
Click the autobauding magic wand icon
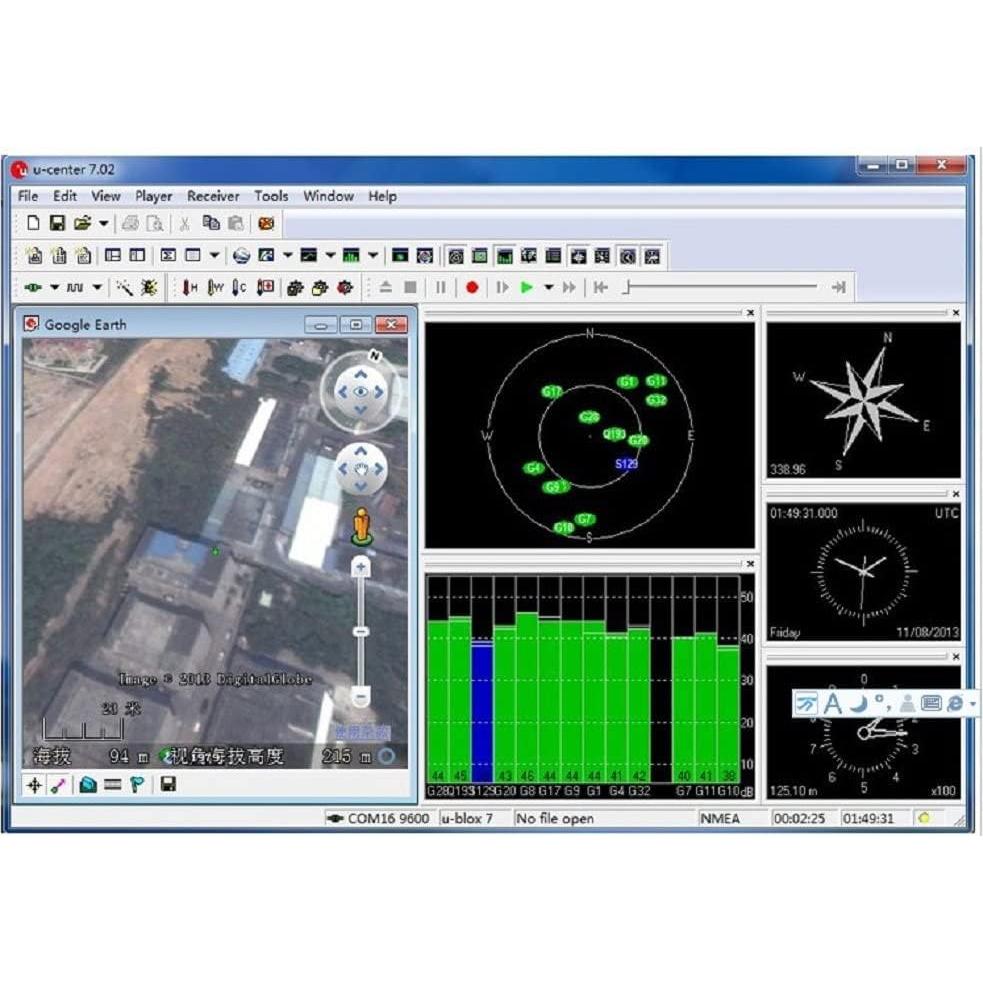click(x=124, y=288)
